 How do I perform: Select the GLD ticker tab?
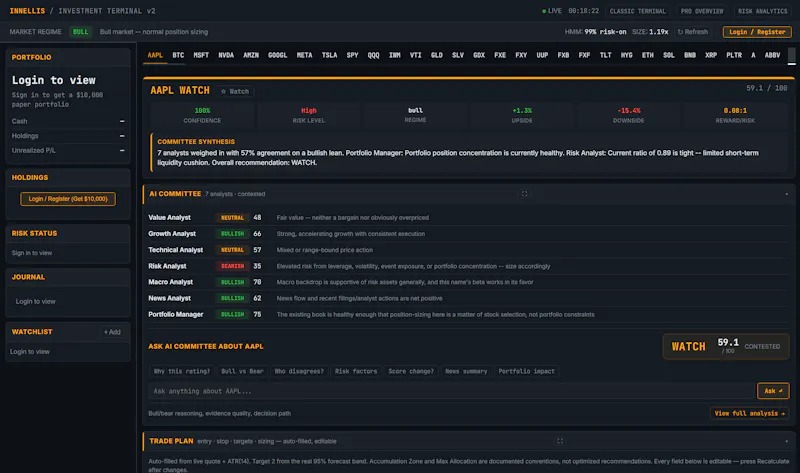coord(437,55)
